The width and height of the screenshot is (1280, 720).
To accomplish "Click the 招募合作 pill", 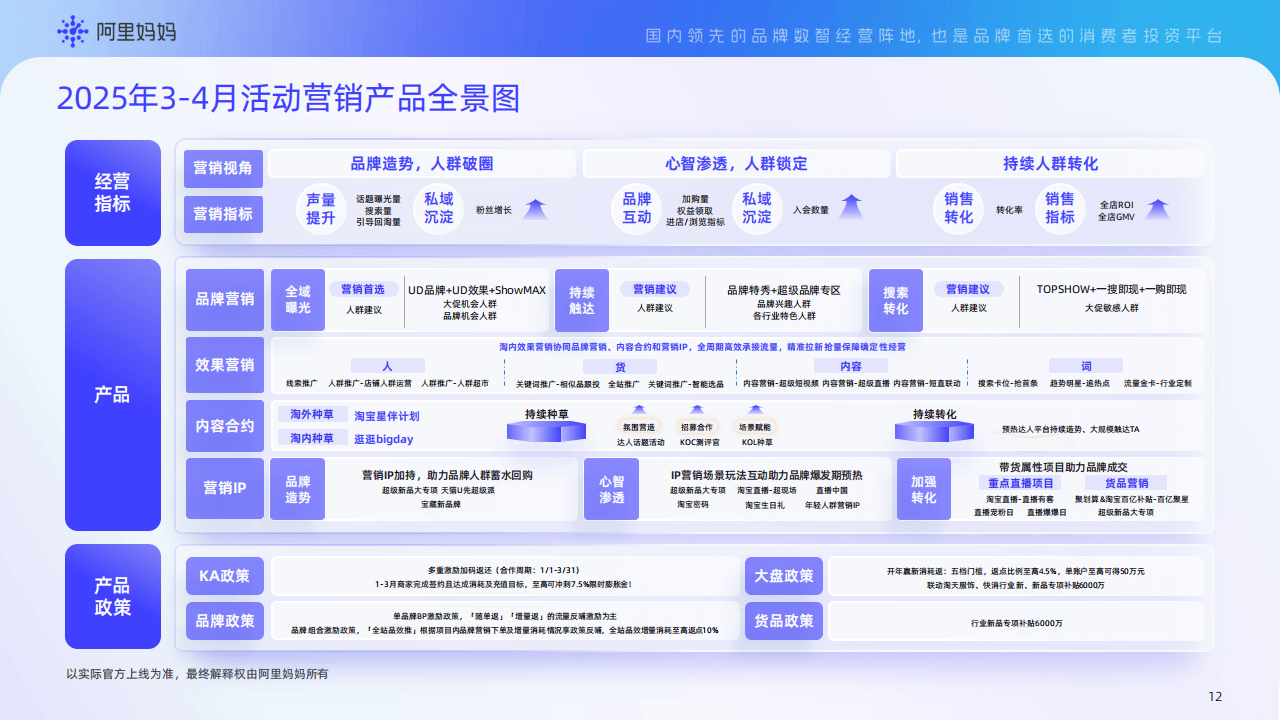I will (697, 426).
